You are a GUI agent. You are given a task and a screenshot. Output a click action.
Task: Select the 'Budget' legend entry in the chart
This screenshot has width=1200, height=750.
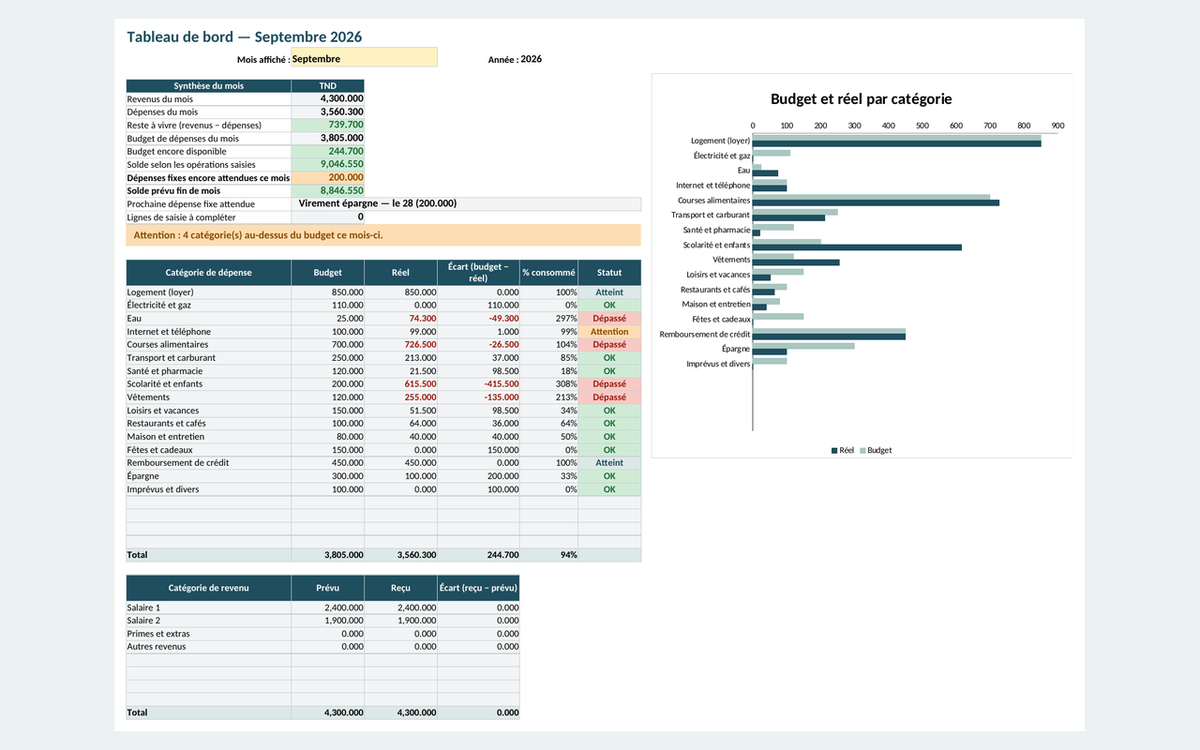876,450
